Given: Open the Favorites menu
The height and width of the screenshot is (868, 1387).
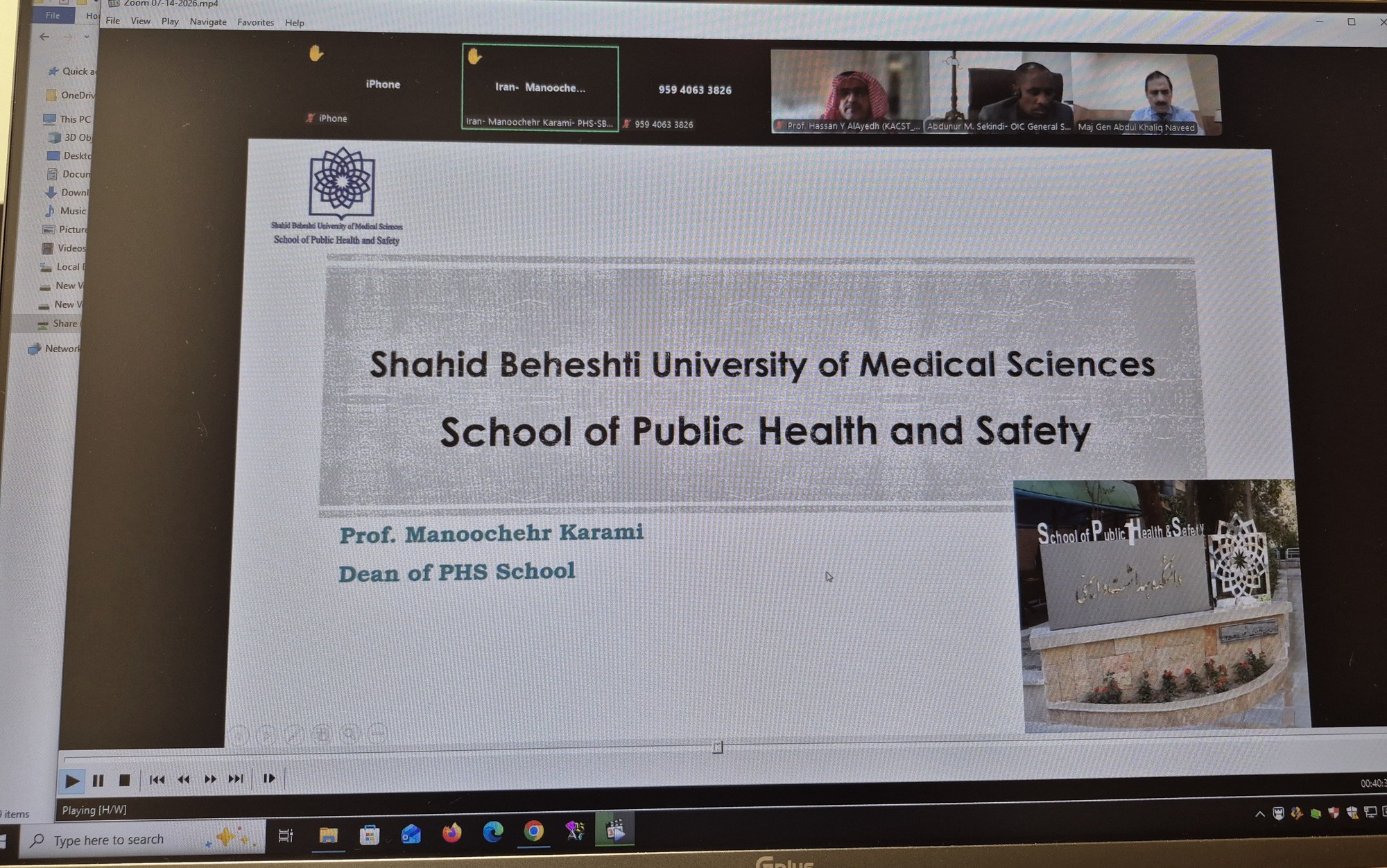Looking at the screenshot, I should coord(255,22).
